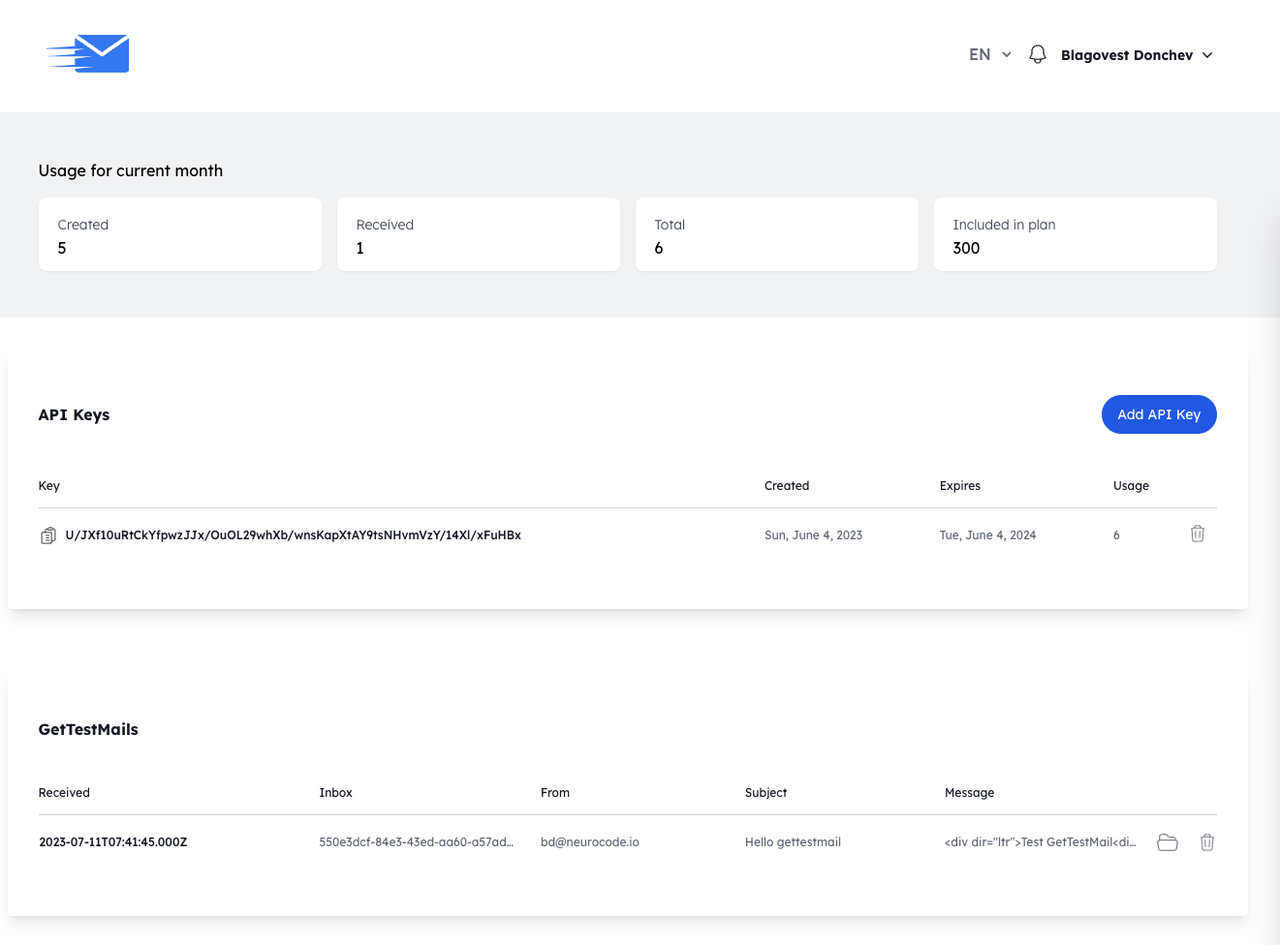
Task: Open the notifications bell
Action: (1038, 54)
